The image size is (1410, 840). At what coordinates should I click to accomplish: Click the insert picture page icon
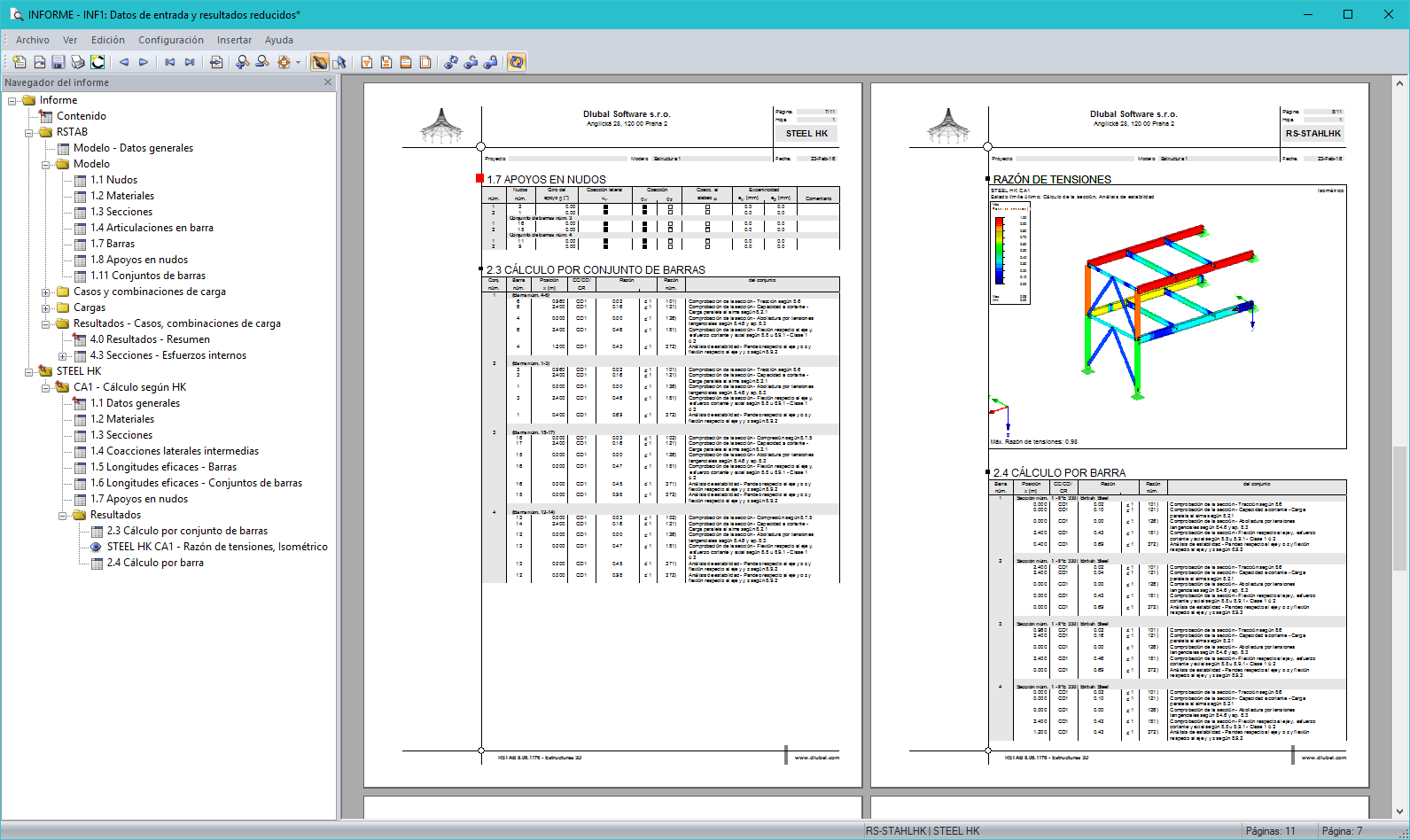point(39,62)
